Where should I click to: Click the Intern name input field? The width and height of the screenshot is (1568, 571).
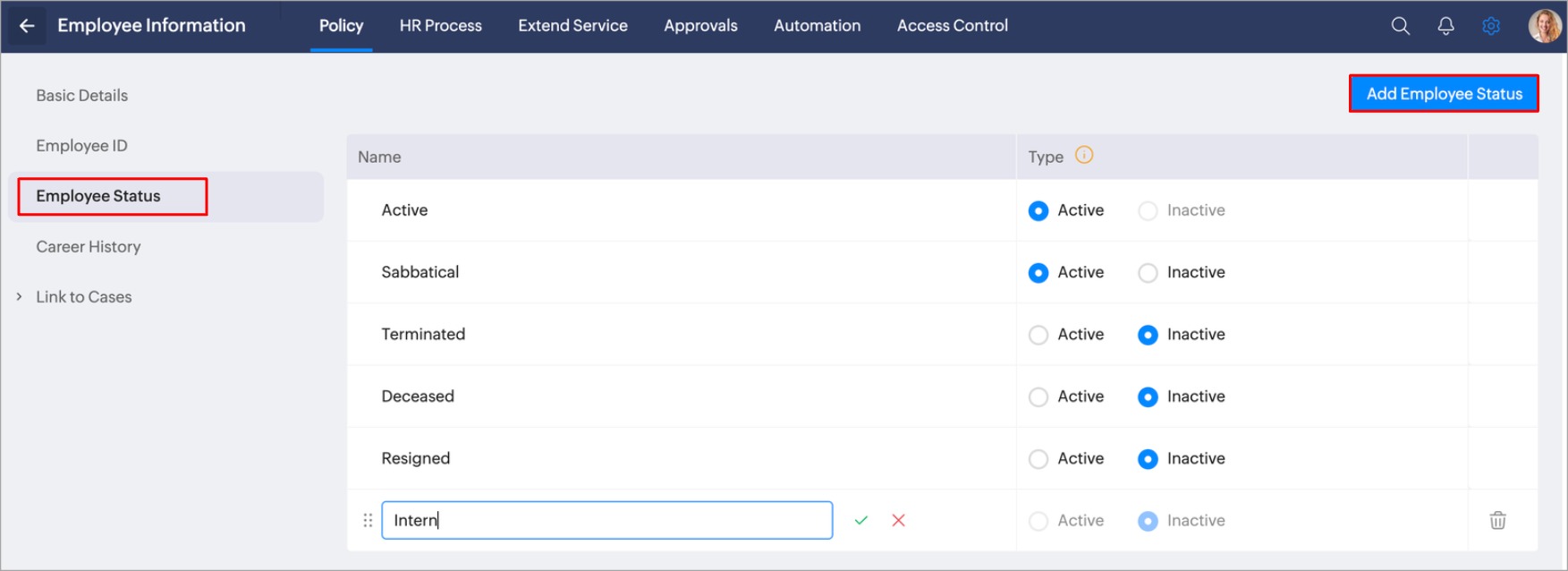pos(606,520)
